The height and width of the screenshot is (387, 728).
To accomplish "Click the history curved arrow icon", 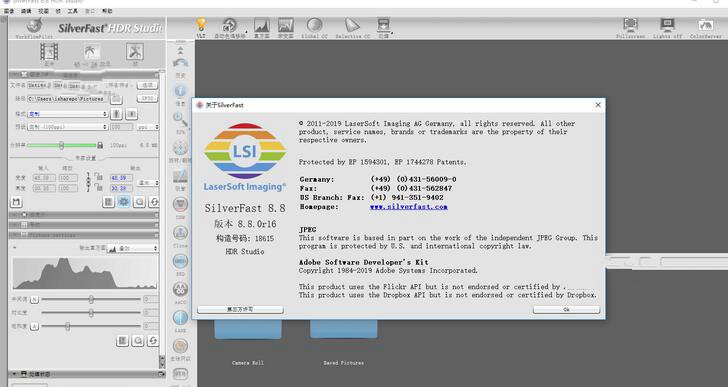I will pos(180,63).
